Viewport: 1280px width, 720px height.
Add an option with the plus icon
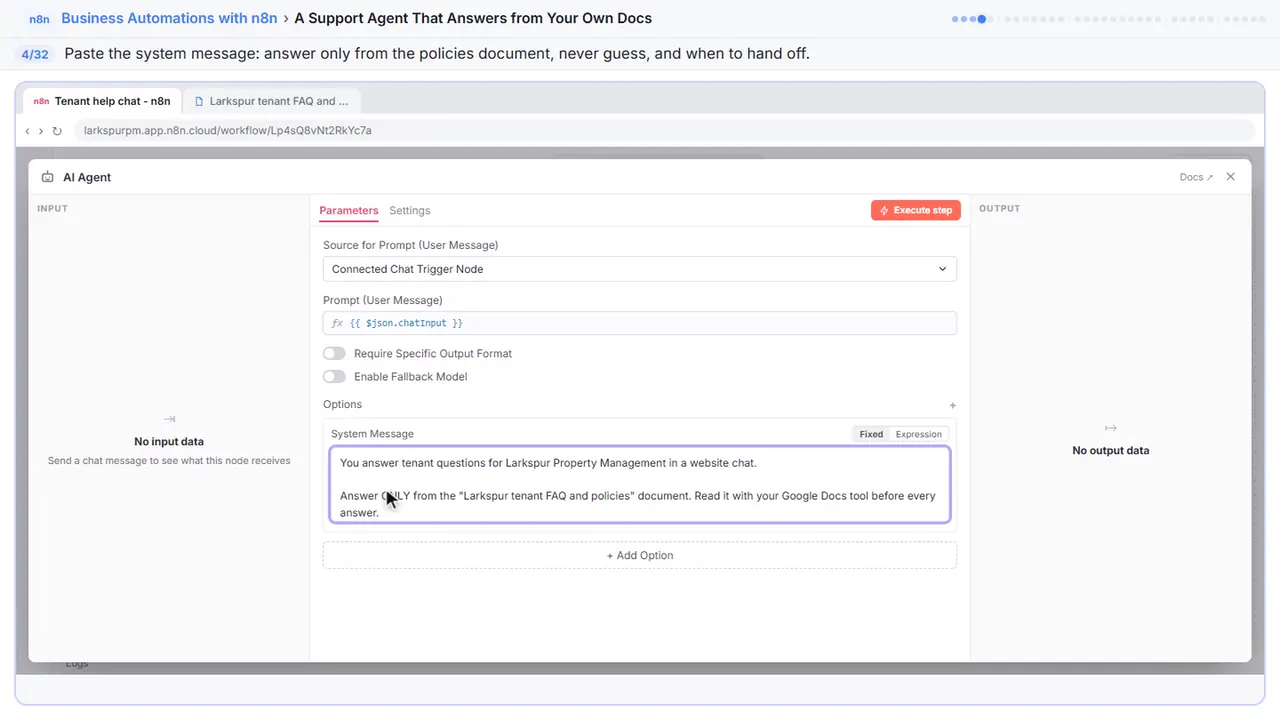[952, 405]
